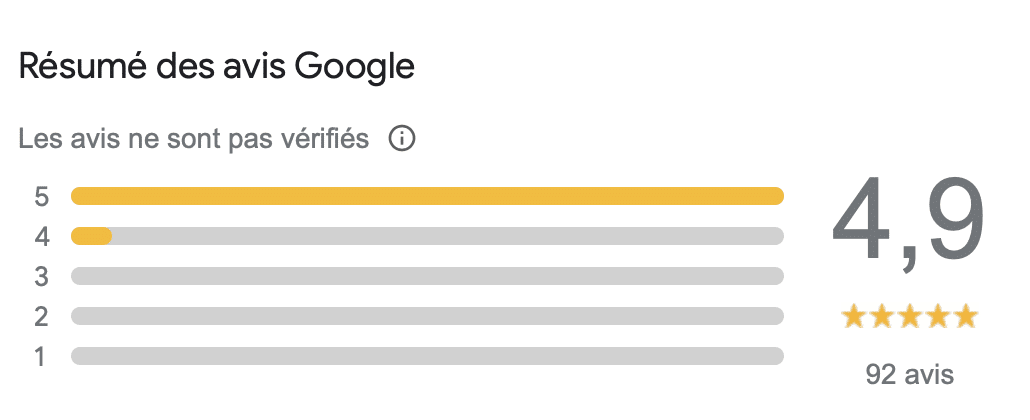Click the five gold stars rating

coord(910,317)
